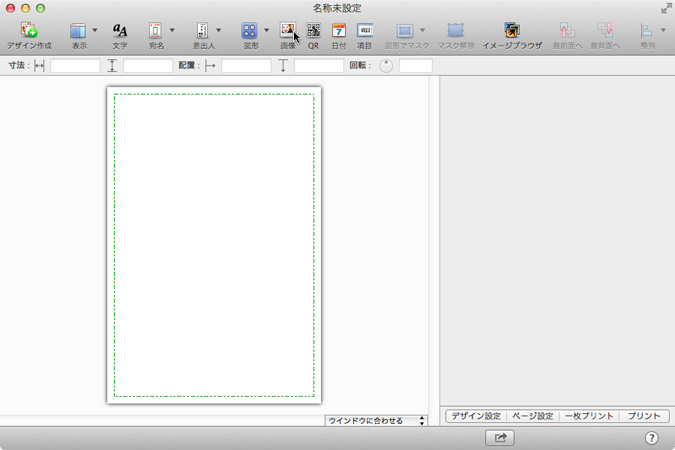
Task: Expand the 図形 shapes dropdown arrow
Action: [x=266, y=31]
